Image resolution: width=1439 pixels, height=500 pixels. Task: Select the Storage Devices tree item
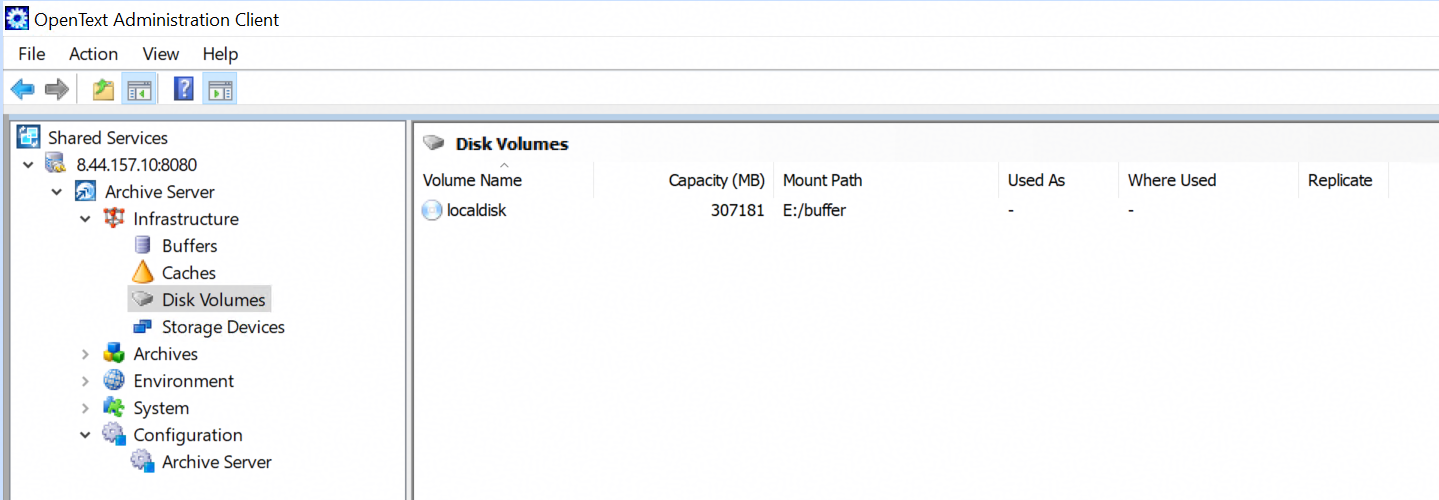(223, 327)
